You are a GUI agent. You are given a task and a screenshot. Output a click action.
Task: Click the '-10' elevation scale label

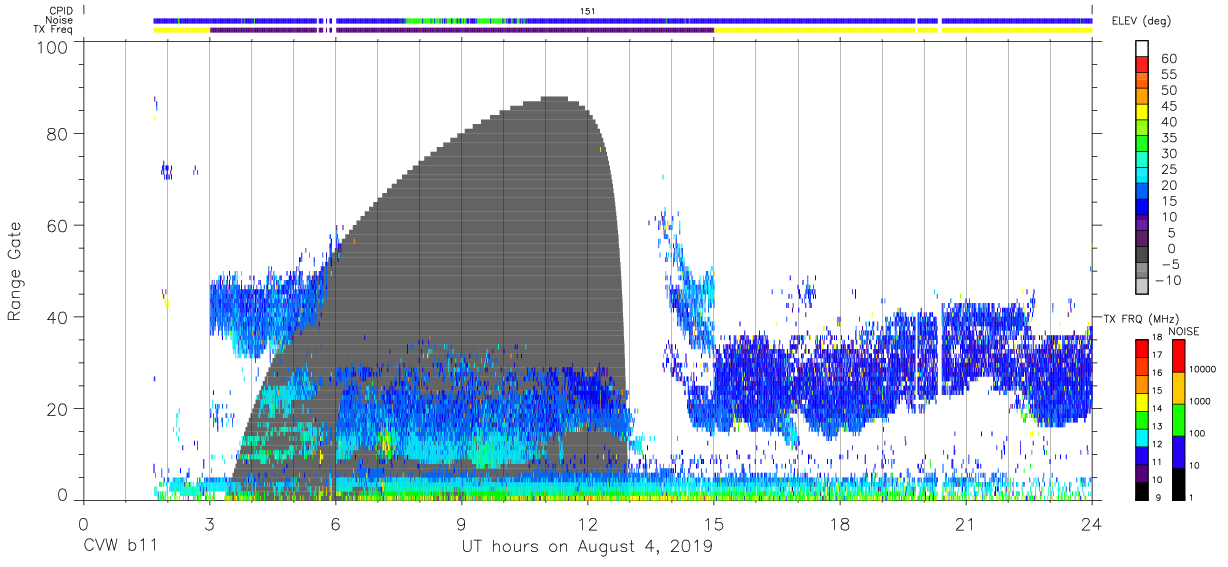coord(1167,280)
